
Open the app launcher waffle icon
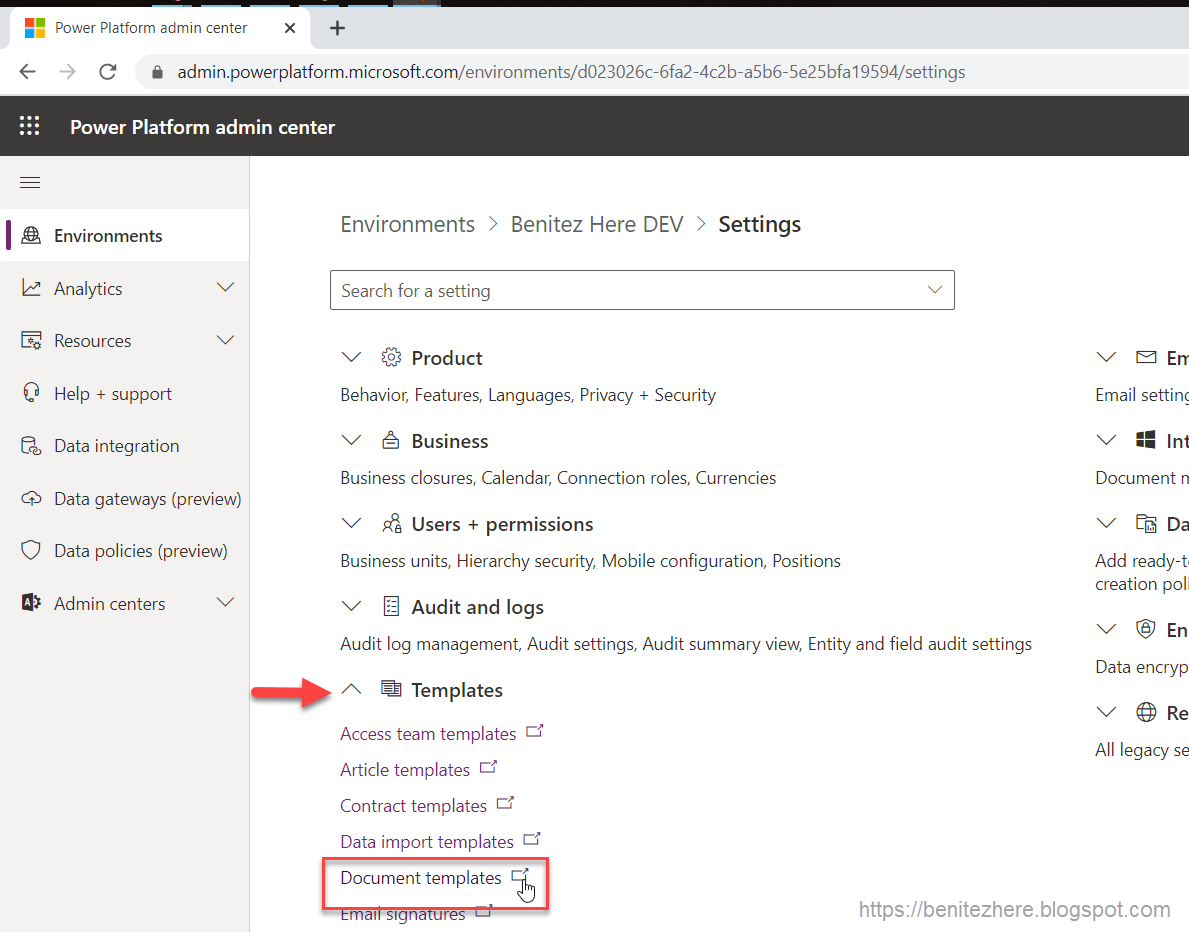30,126
